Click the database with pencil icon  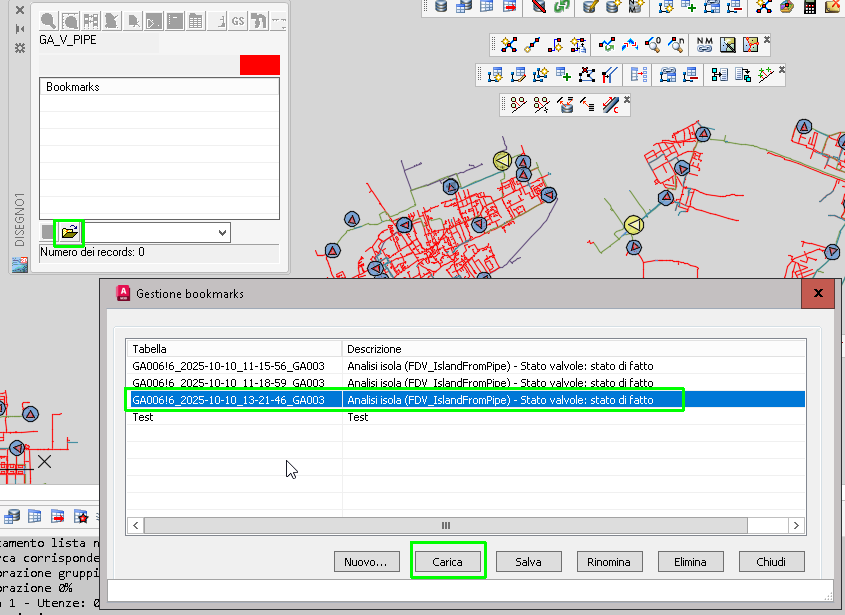(x=591, y=6)
